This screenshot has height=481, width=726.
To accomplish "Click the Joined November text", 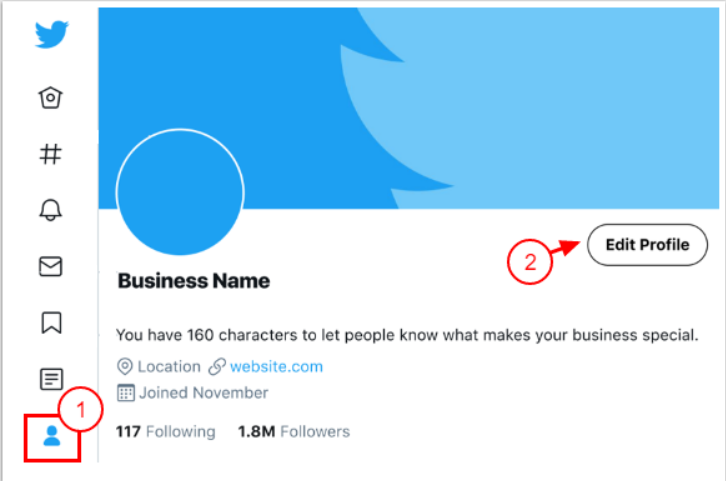I will coord(204,393).
